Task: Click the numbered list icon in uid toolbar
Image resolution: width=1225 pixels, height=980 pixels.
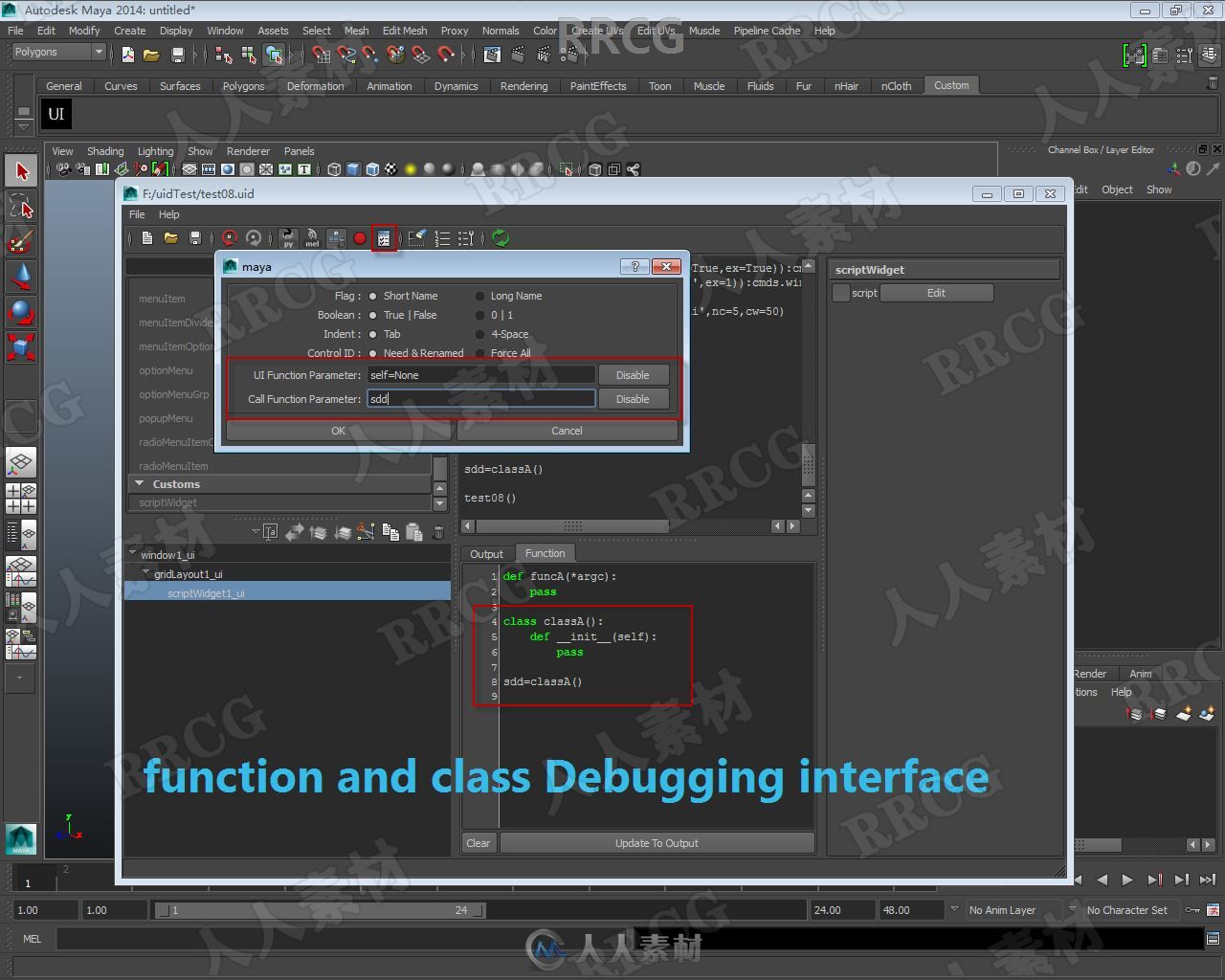Action: 442,238
